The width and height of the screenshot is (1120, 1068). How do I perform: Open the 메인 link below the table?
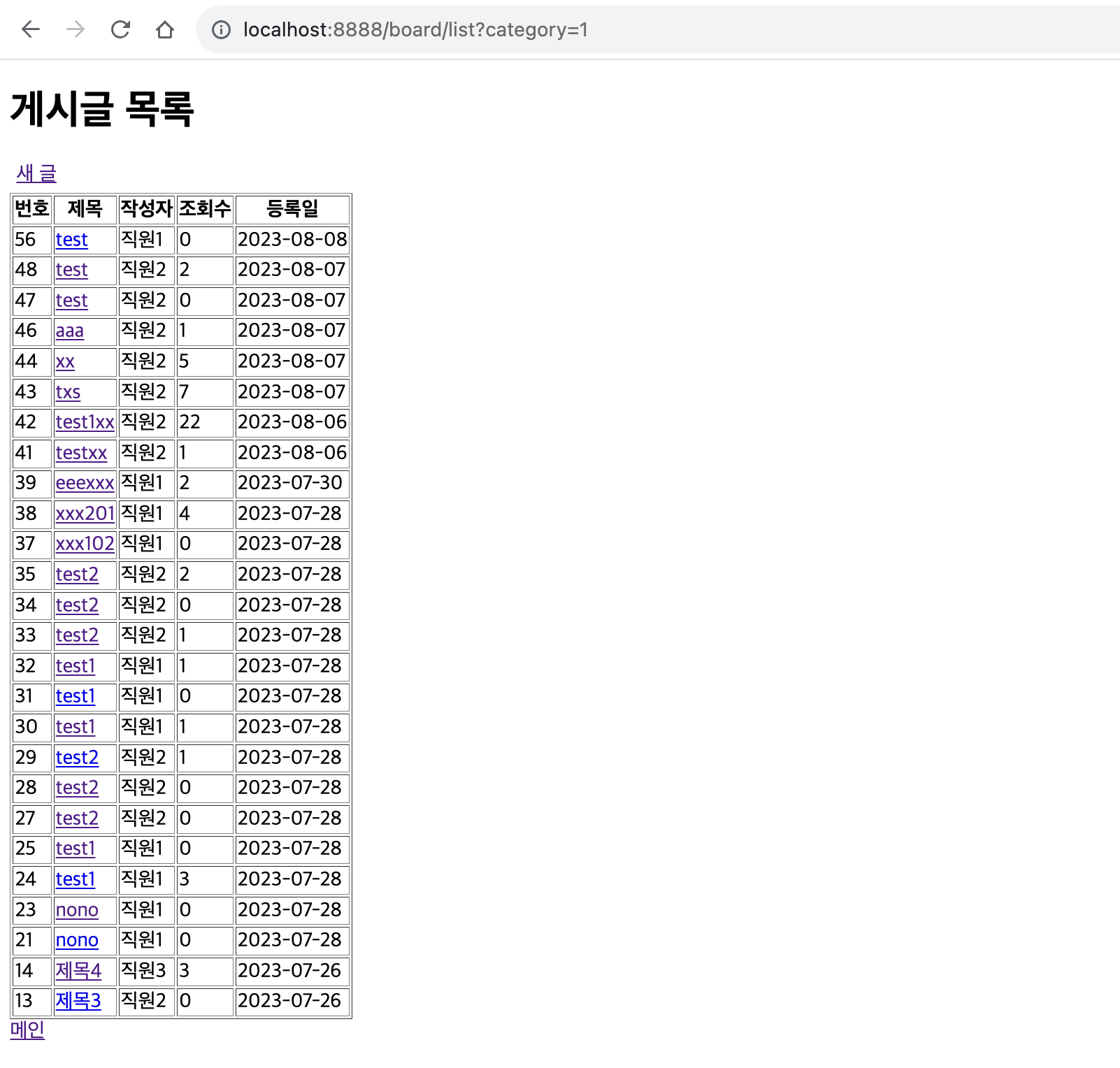(x=27, y=1030)
